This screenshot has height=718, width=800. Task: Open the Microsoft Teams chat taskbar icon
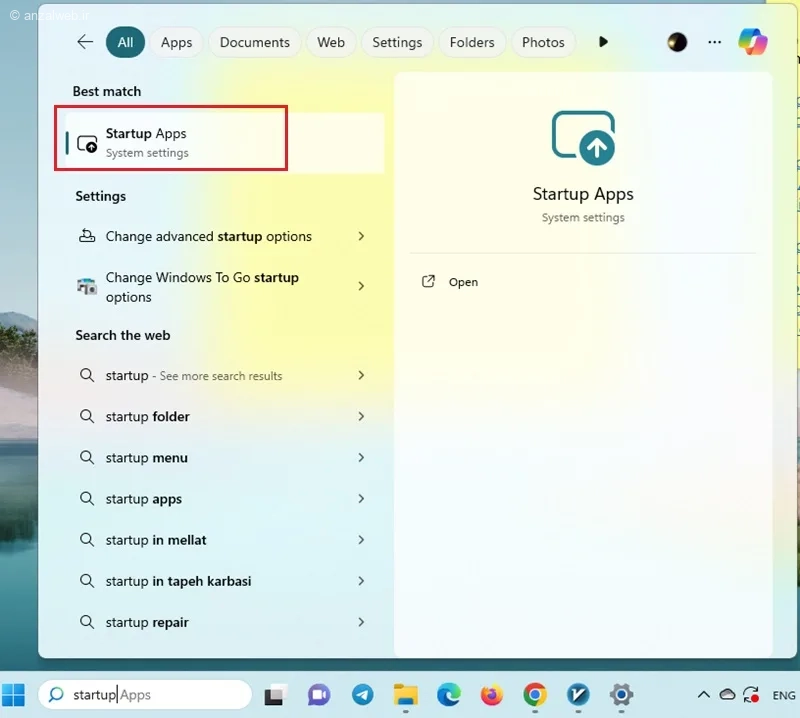click(x=318, y=694)
